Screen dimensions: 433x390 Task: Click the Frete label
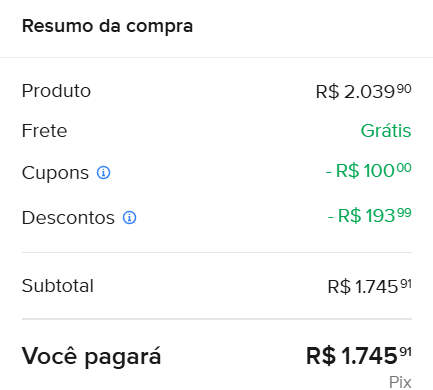pyautogui.click(x=44, y=131)
